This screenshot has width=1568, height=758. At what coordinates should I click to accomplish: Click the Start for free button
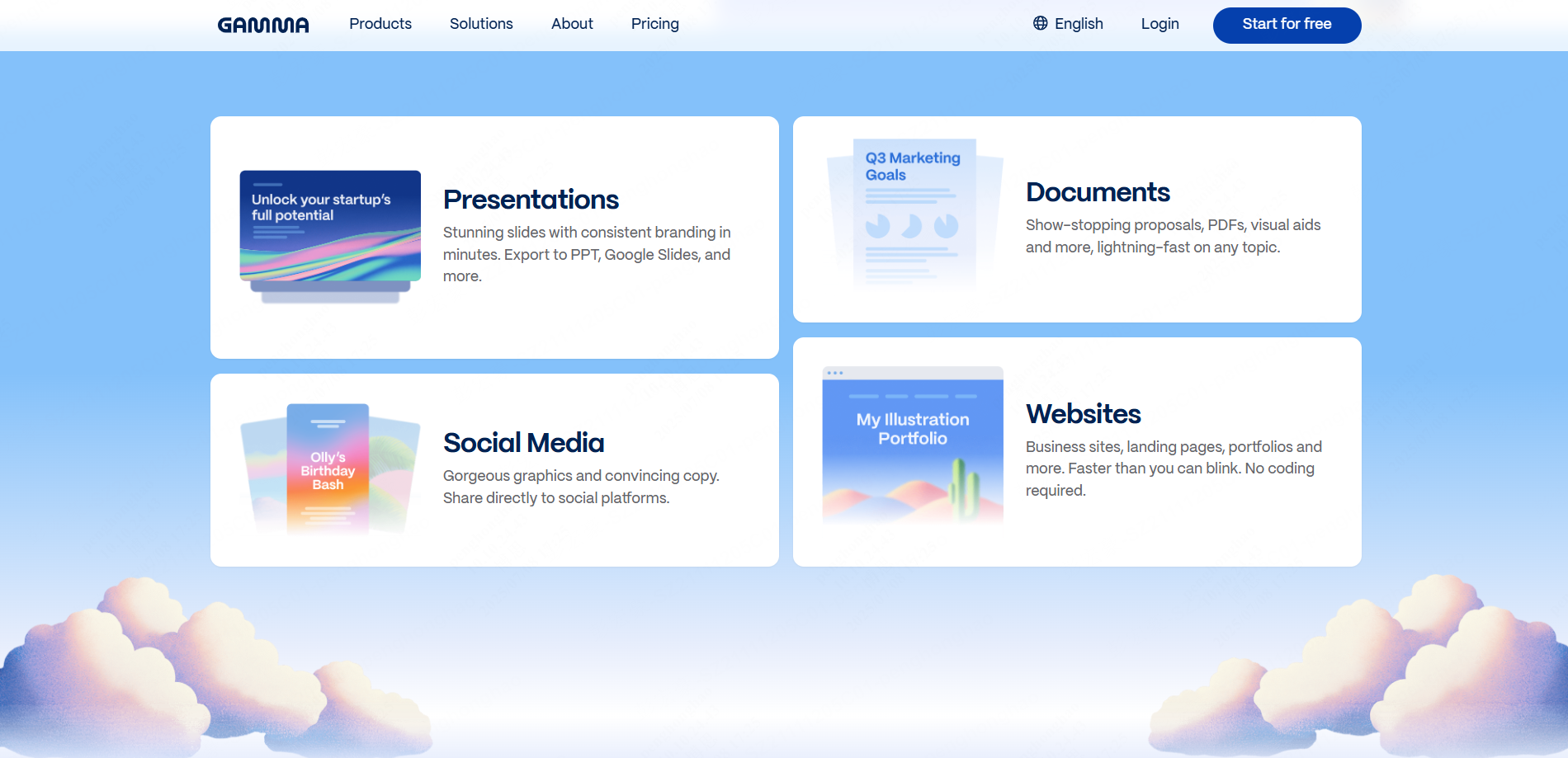point(1287,25)
